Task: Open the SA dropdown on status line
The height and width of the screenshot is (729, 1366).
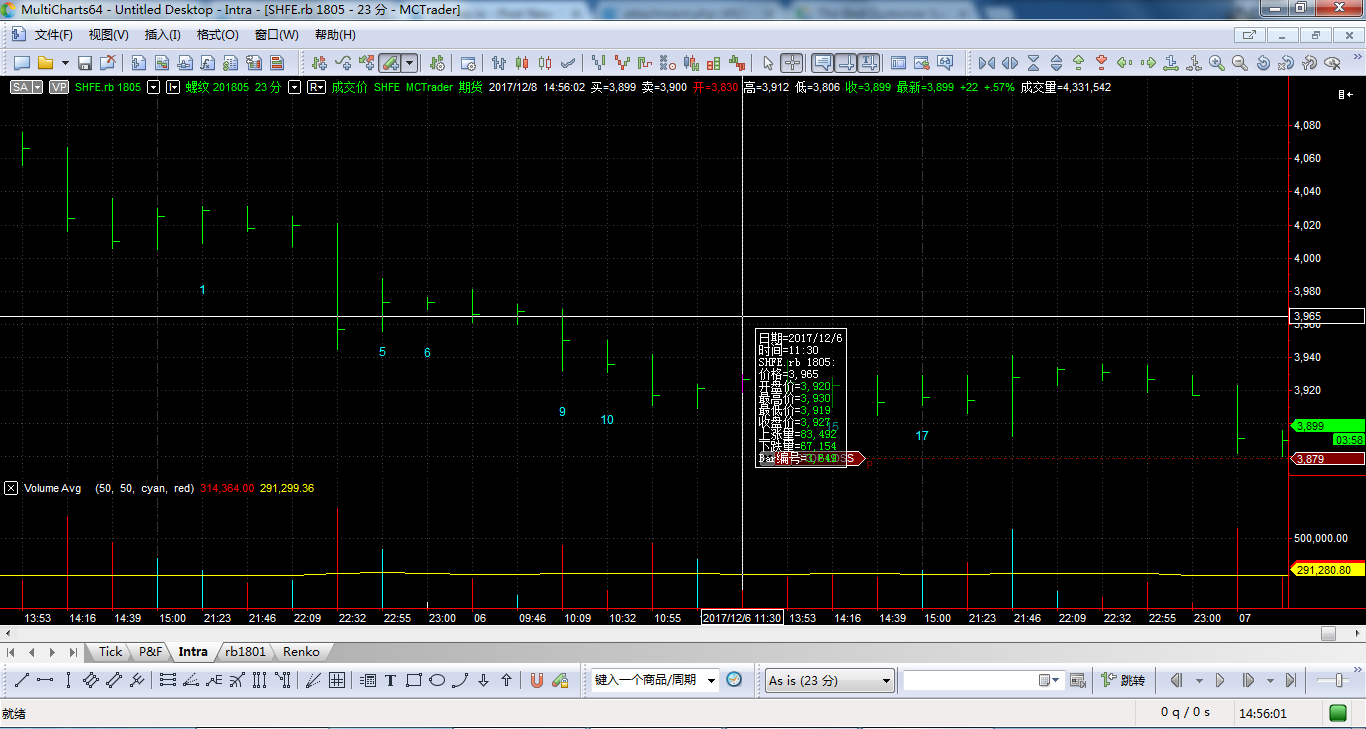Action: [x=38, y=87]
